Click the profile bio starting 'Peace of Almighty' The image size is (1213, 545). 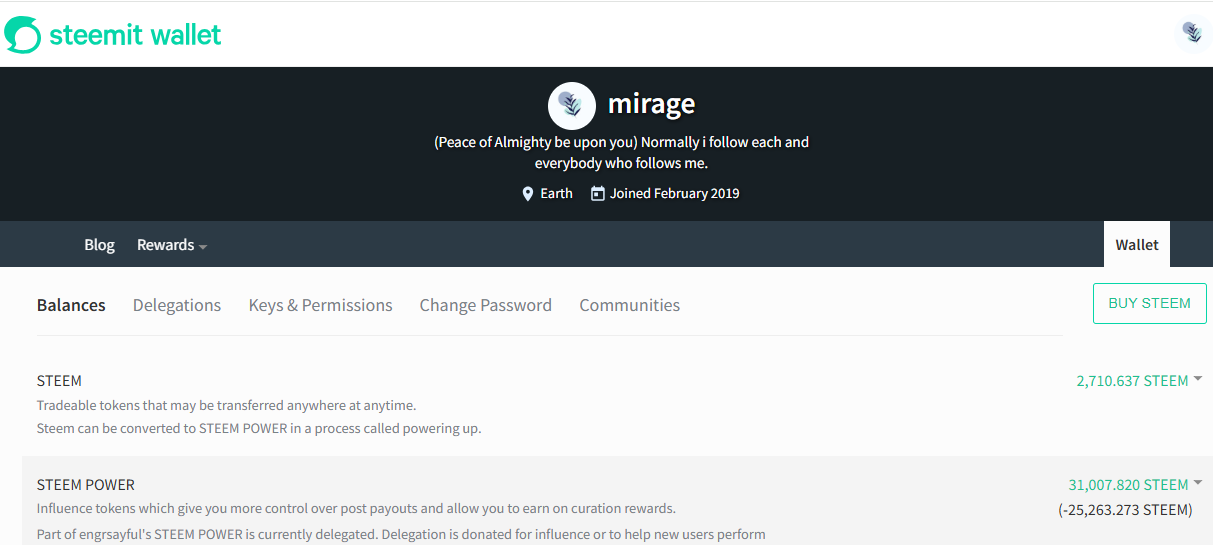[x=621, y=152]
